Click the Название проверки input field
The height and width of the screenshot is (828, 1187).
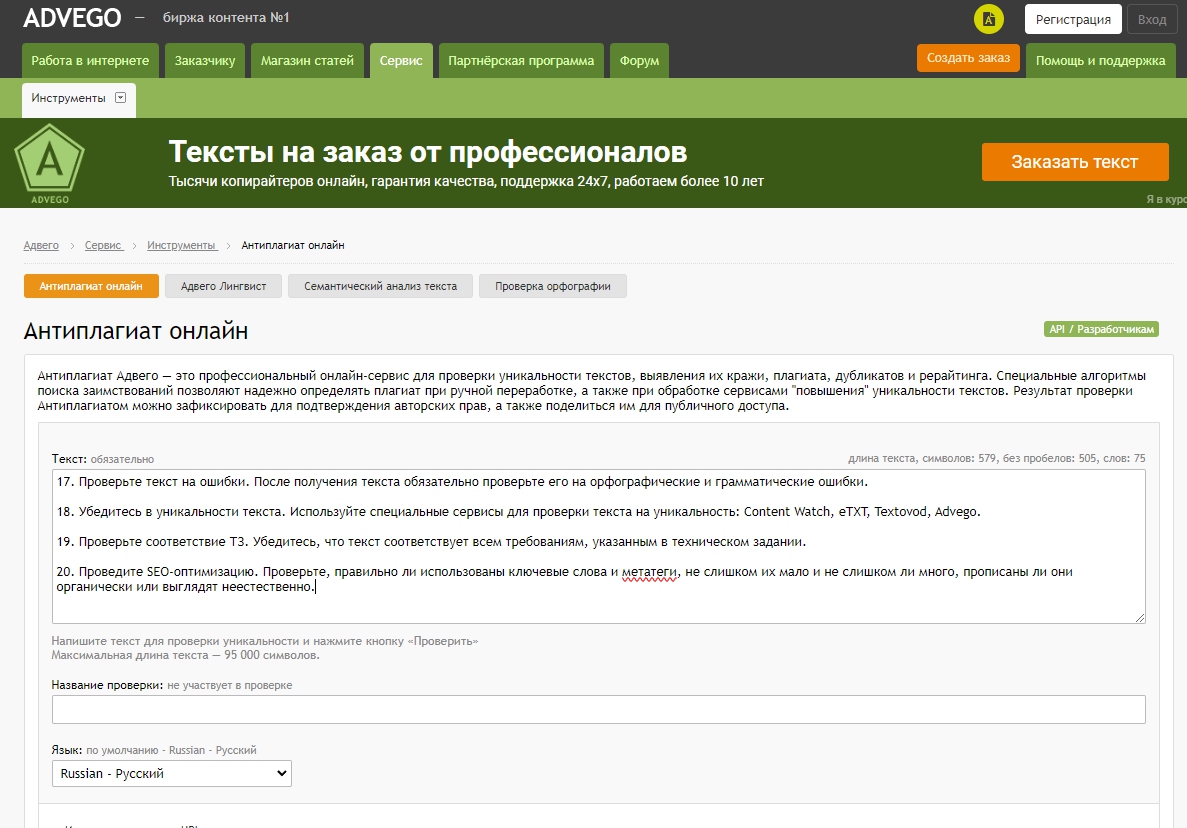(598, 710)
